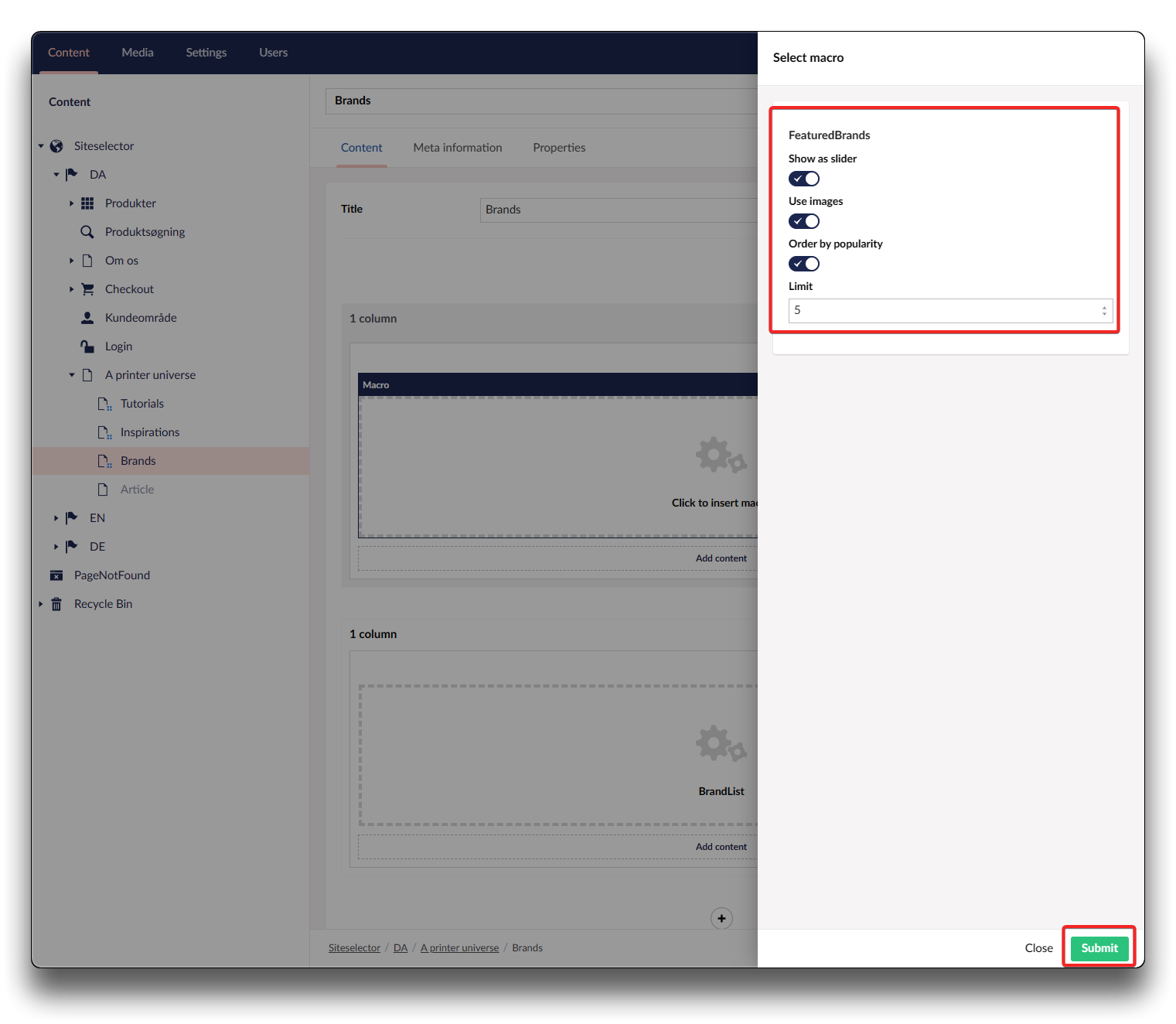
Task: Submit the macro settings
Action: pyautogui.click(x=1099, y=948)
